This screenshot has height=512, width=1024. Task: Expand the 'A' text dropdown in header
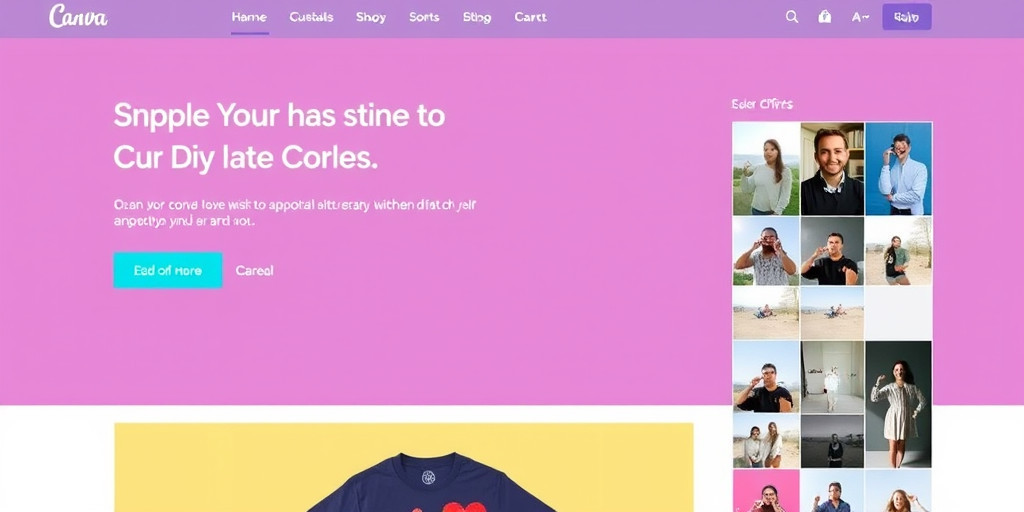coord(860,17)
